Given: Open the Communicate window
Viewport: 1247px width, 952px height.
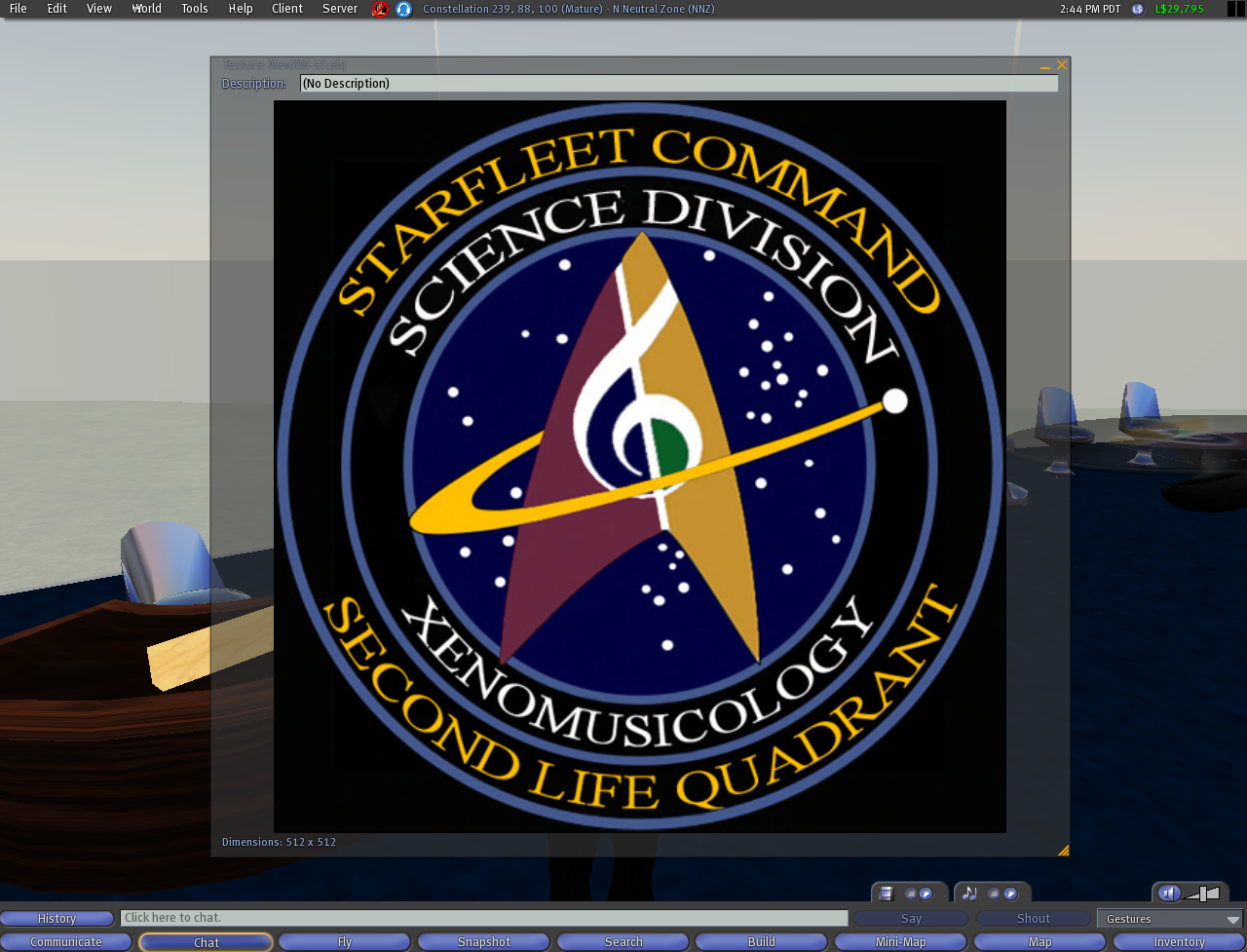Looking at the screenshot, I should 66,942.
